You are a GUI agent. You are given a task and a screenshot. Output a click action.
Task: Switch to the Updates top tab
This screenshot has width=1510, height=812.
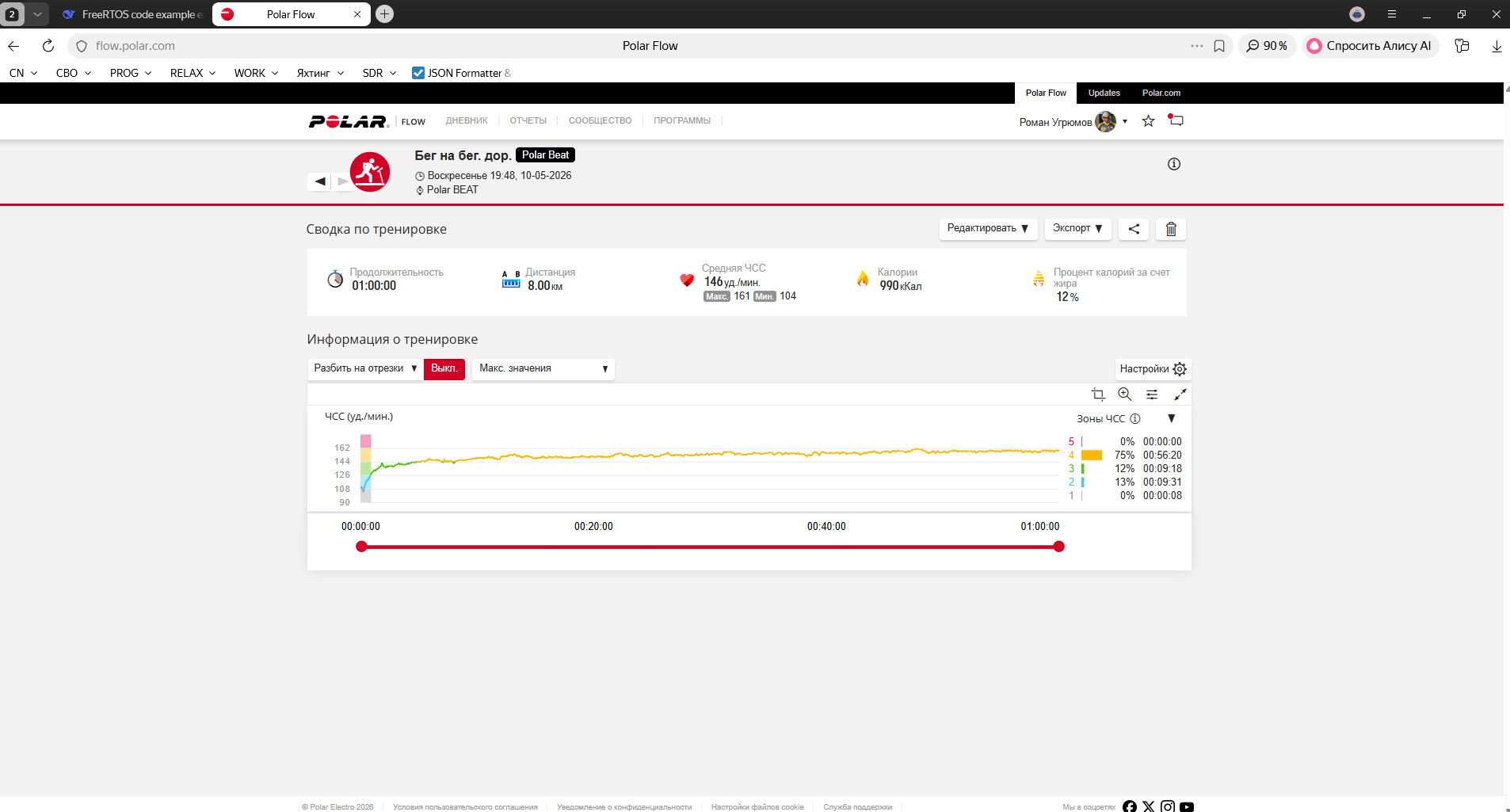point(1104,93)
